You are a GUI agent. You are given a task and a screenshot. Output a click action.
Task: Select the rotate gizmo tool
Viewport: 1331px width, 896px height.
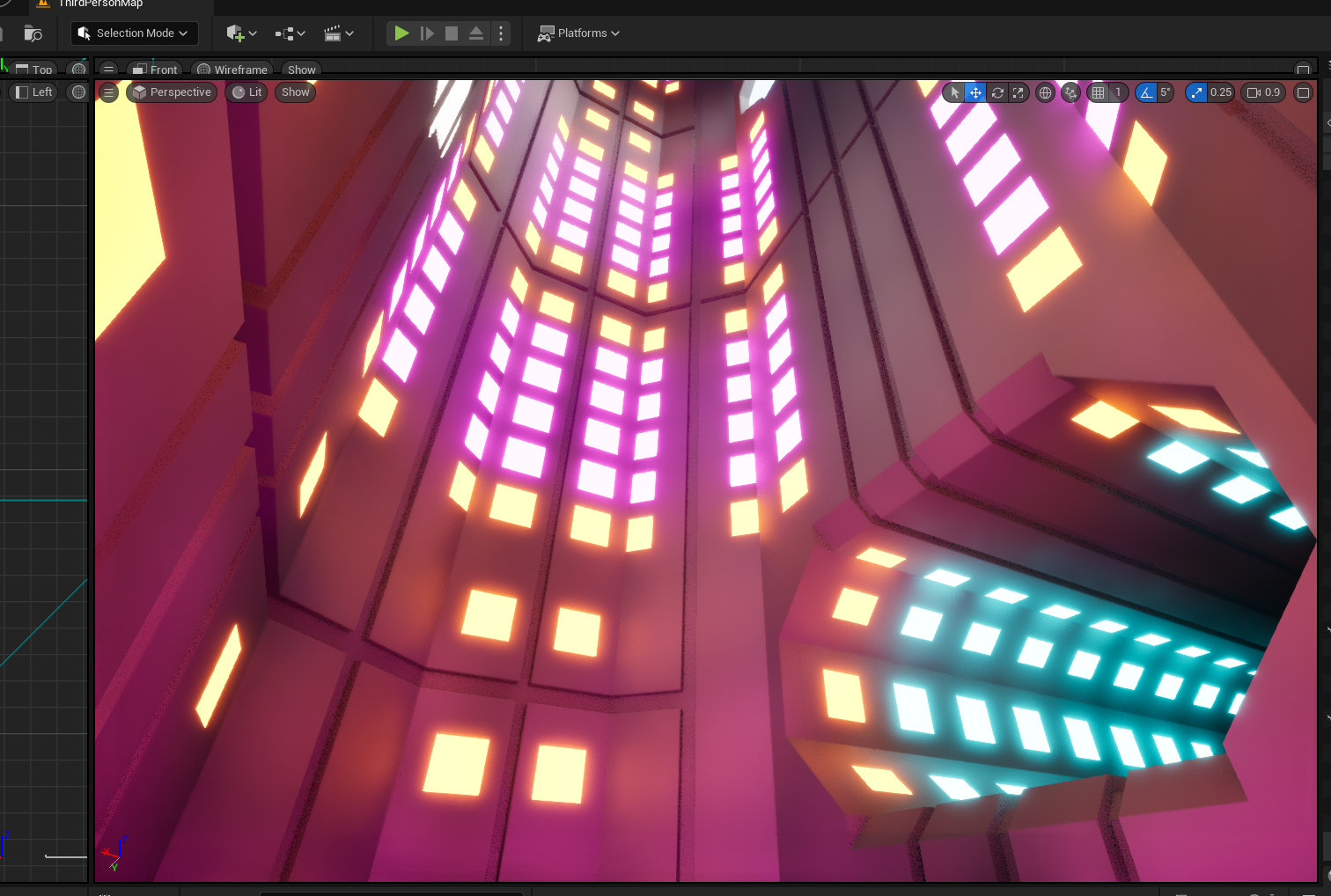(x=997, y=92)
